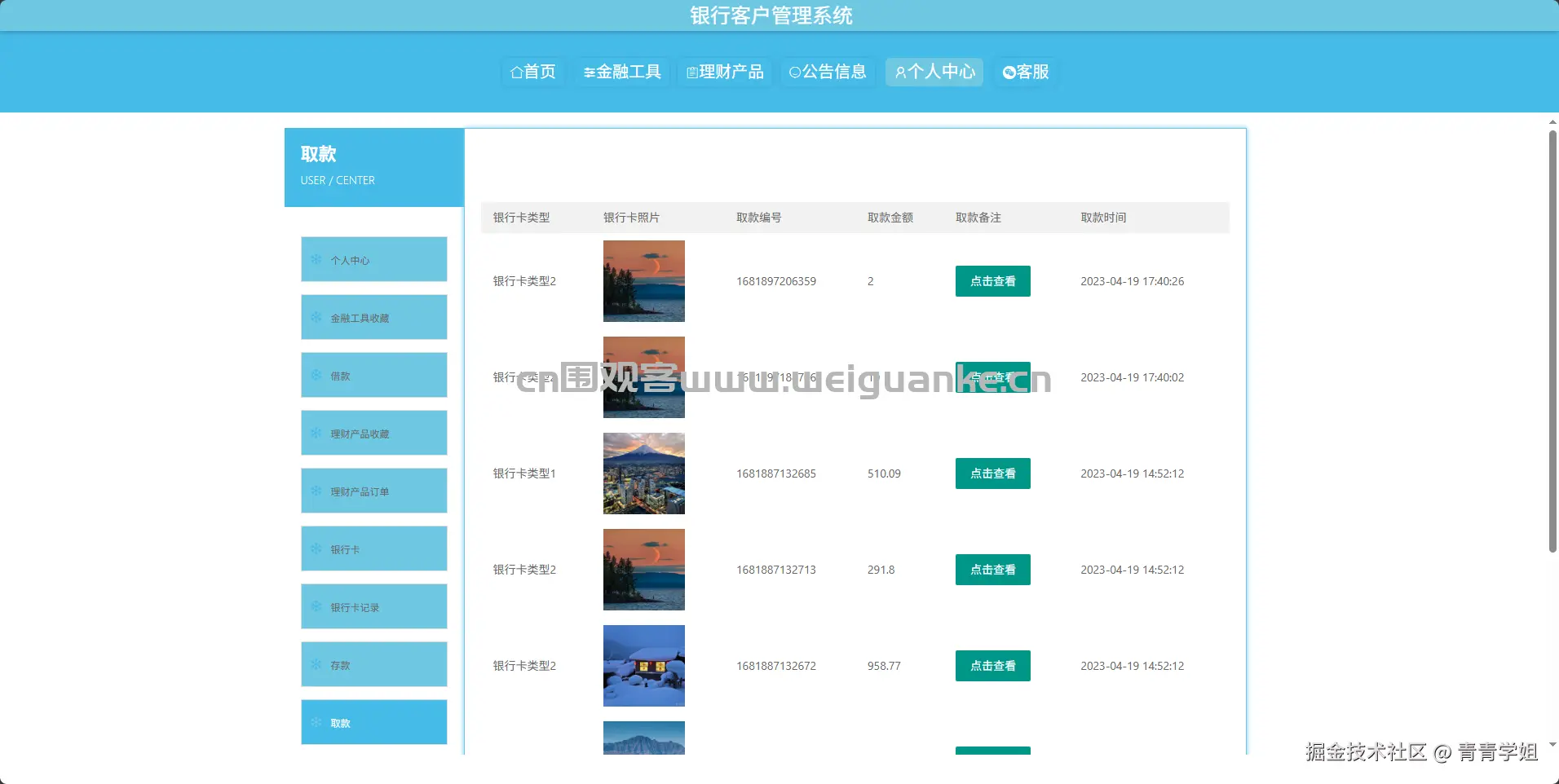Open 个人中心 in the left sidebar
The image size is (1559, 784).
(374, 259)
